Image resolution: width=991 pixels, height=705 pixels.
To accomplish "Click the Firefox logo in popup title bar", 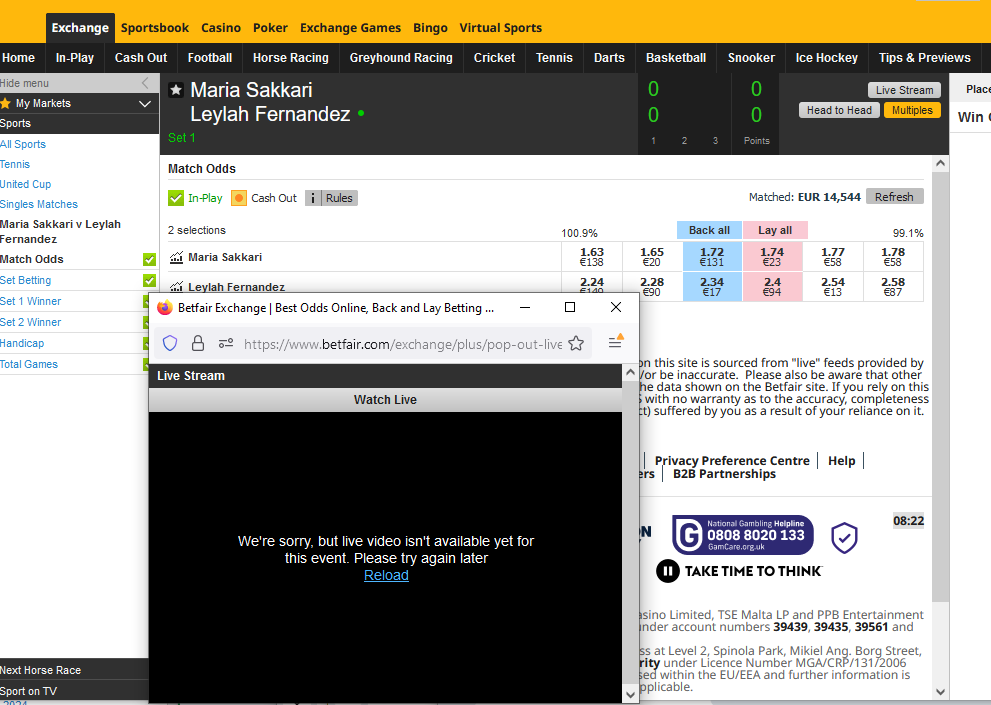I will coord(165,307).
